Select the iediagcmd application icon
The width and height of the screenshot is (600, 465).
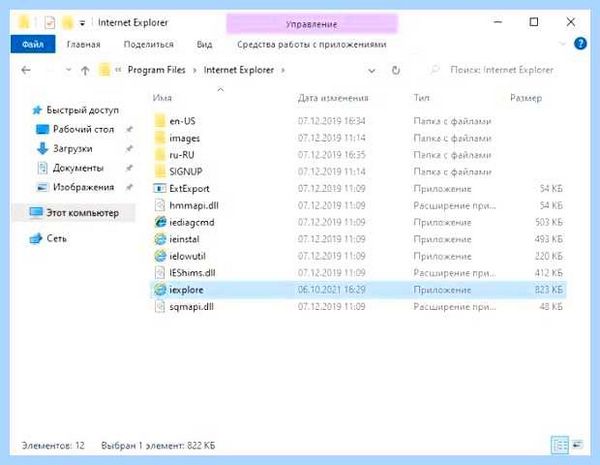[x=160, y=222]
